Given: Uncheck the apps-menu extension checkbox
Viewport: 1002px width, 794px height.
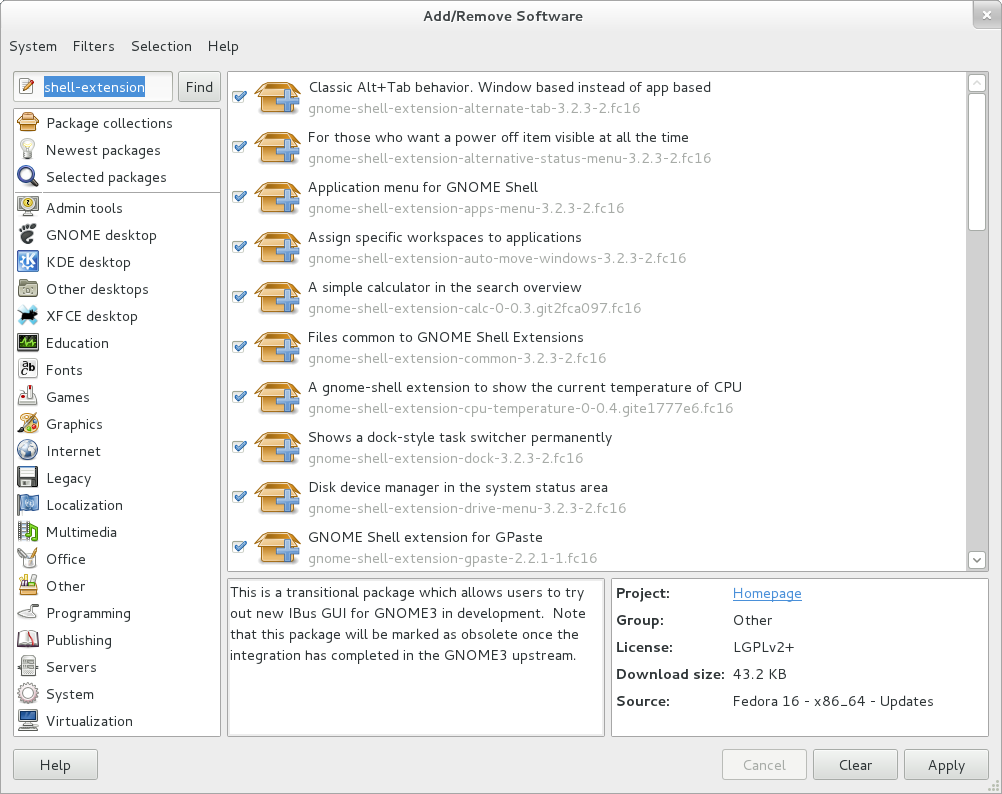Looking at the screenshot, I should (x=240, y=196).
